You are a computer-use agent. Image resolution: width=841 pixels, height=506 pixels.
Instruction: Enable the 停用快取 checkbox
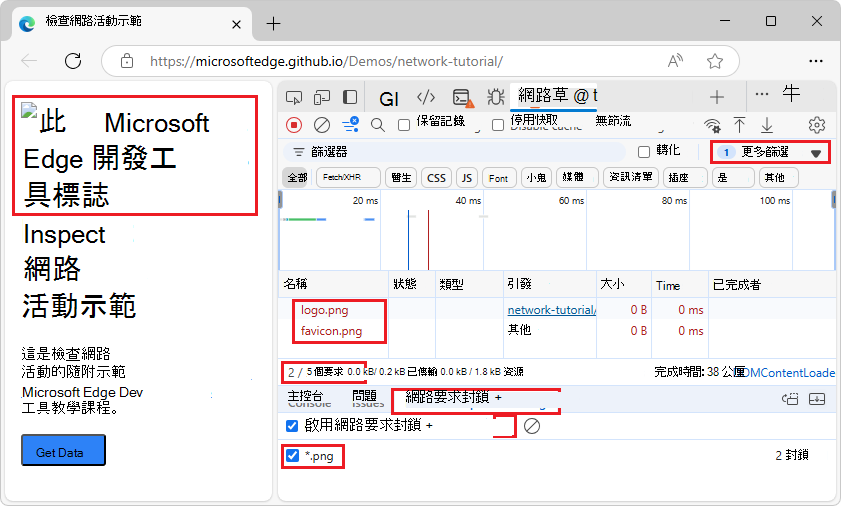[498, 125]
